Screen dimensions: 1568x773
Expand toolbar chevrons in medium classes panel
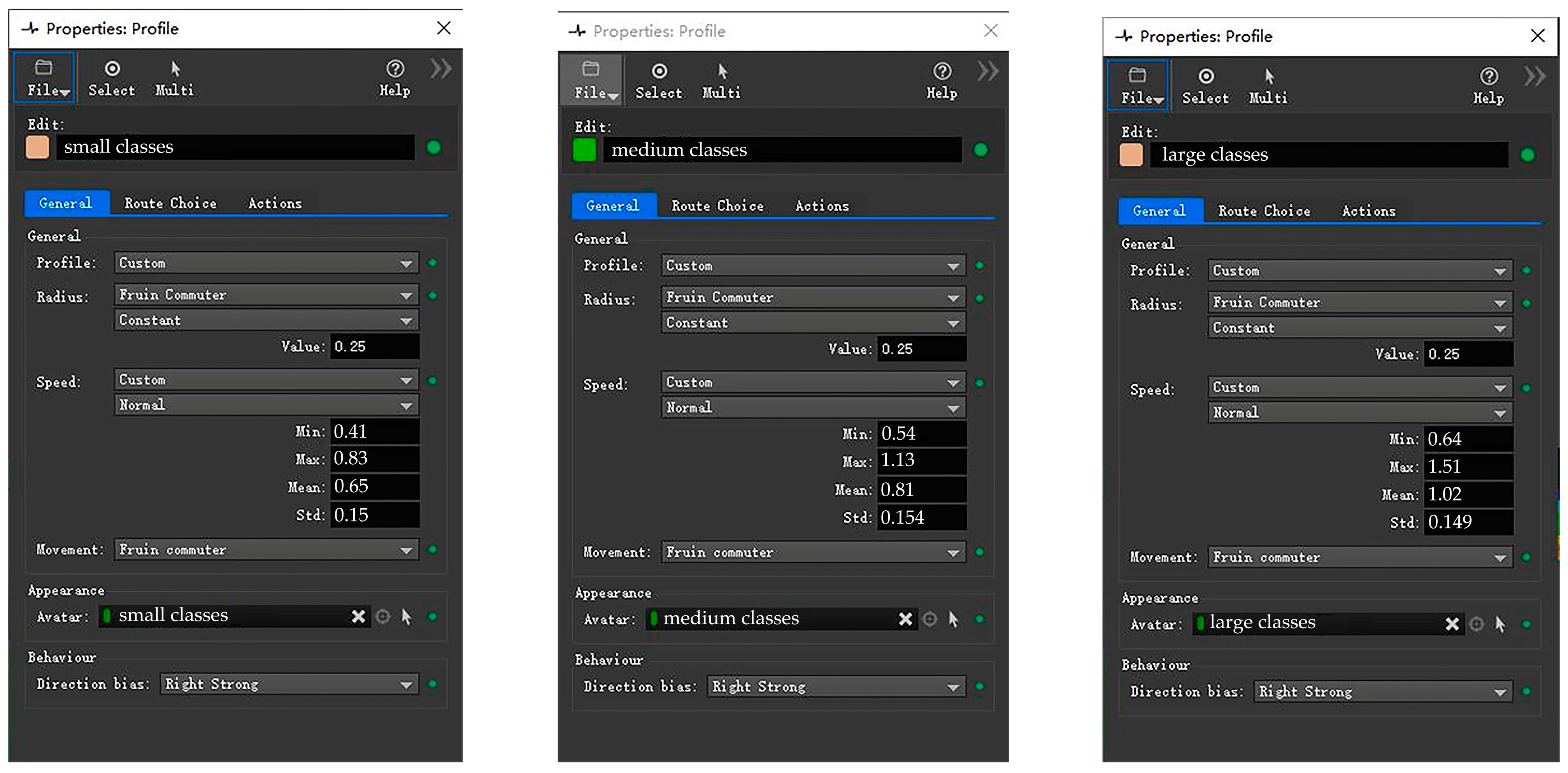coord(987,72)
